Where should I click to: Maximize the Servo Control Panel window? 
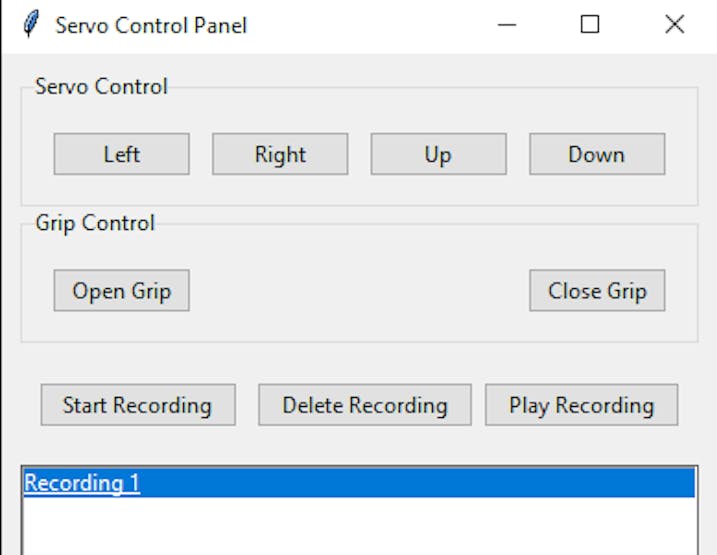coord(590,25)
